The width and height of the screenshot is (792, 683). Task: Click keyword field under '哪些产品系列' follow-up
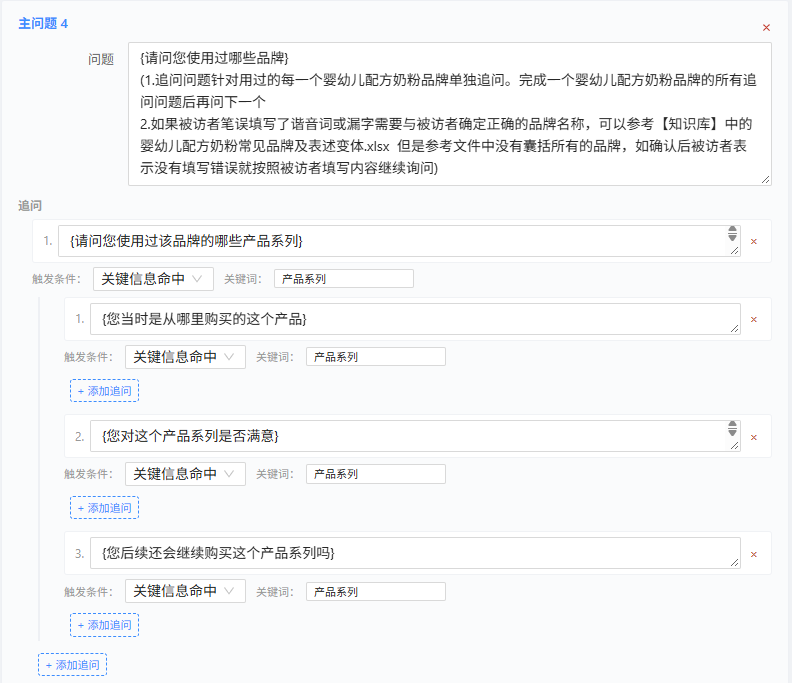click(344, 279)
